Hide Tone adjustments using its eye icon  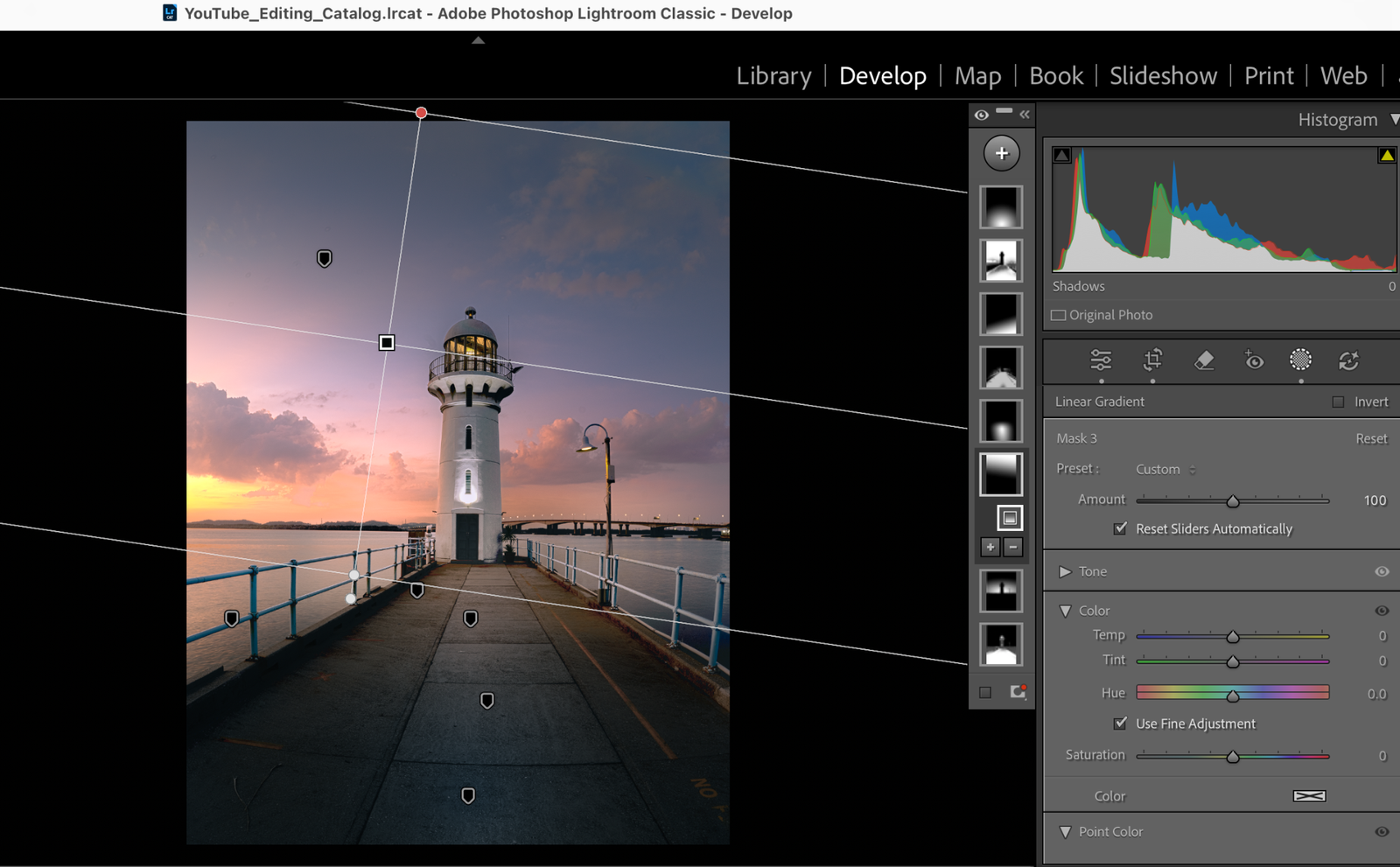[x=1382, y=571]
